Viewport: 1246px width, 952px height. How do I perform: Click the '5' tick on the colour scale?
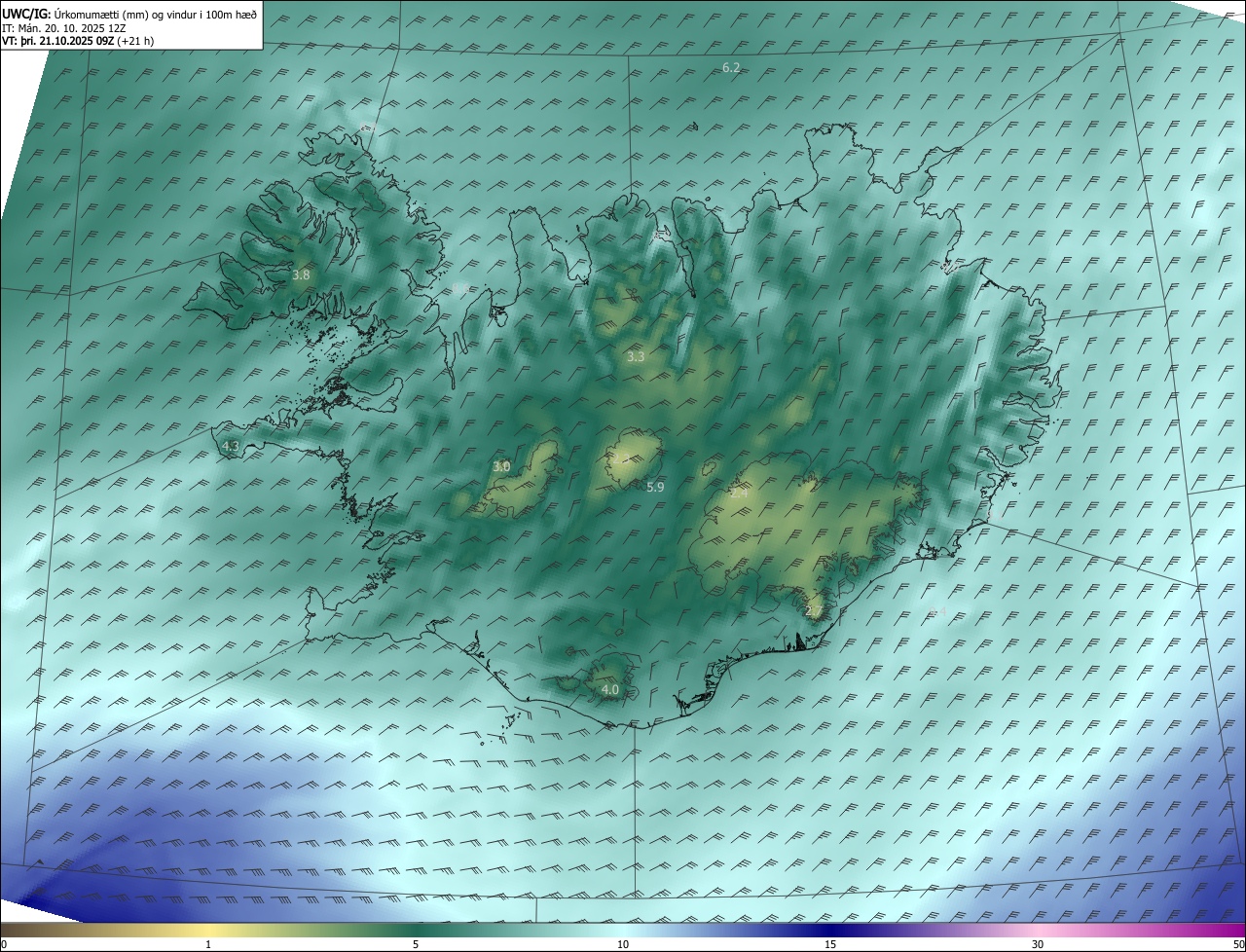416,944
